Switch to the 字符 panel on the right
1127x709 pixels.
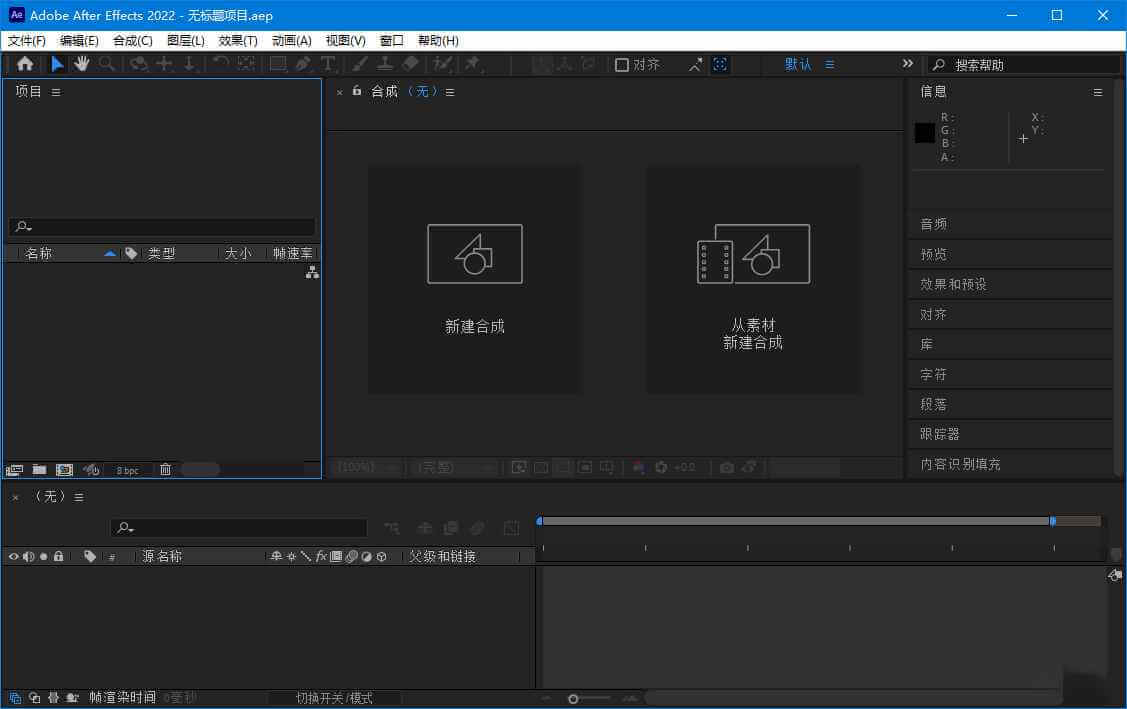[932, 374]
